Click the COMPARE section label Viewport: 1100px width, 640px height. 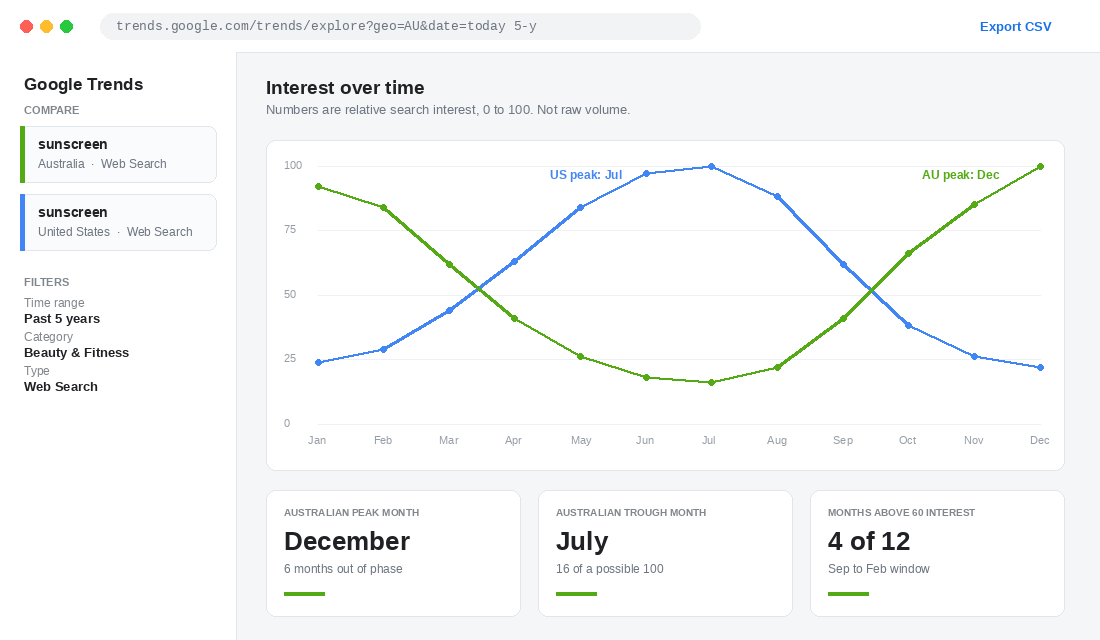51,110
